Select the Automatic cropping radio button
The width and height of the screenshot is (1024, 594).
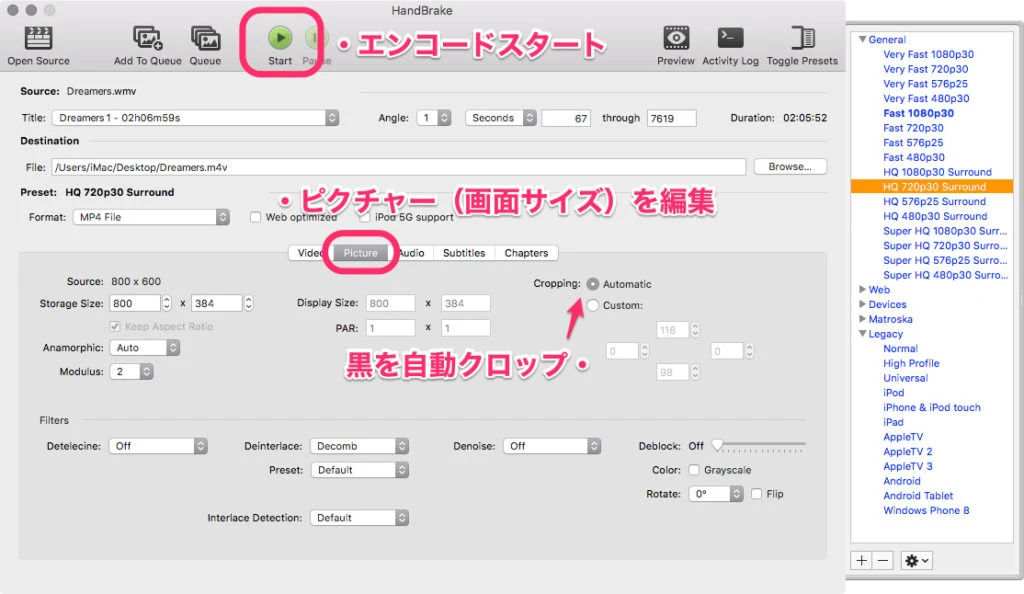click(592, 284)
